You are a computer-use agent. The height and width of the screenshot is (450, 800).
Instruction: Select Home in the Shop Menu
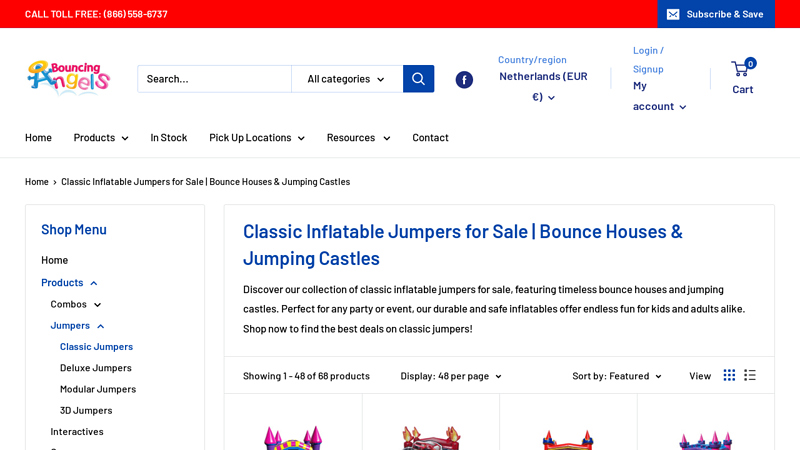click(x=55, y=260)
